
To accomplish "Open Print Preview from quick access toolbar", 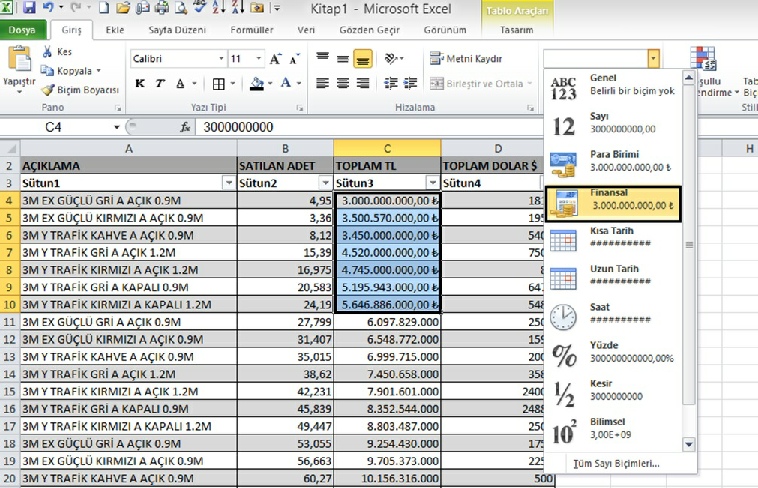I will 181,7.
